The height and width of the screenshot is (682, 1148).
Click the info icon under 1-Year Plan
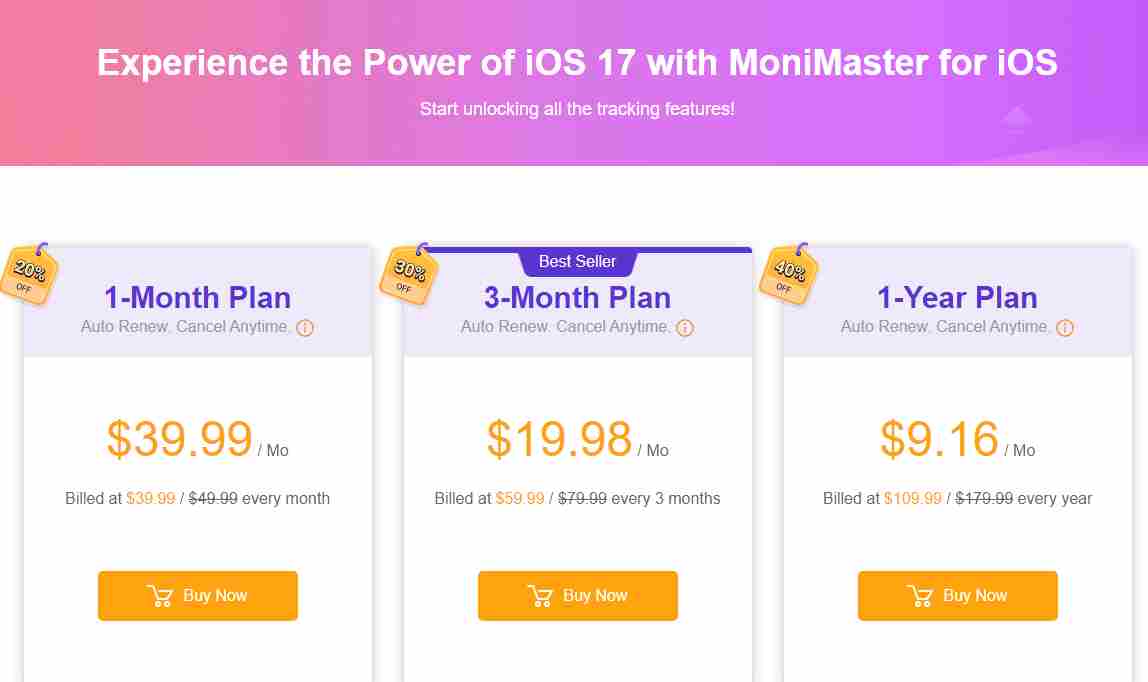pos(1065,328)
